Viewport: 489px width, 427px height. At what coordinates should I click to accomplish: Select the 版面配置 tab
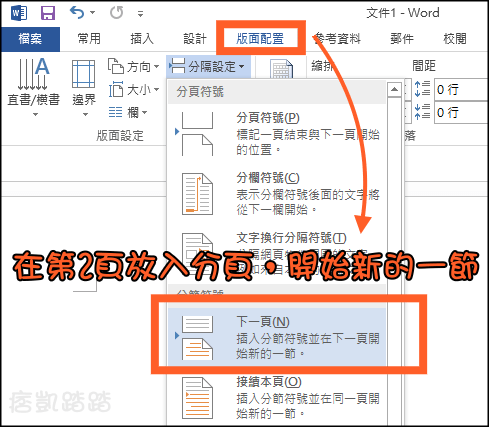pyautogui.click(x=260, y=39)
